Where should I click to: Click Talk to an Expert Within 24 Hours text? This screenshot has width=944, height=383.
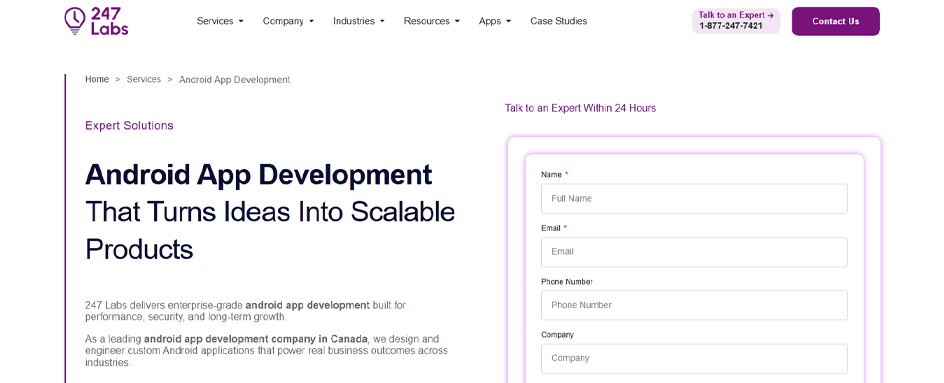[580, 108]
